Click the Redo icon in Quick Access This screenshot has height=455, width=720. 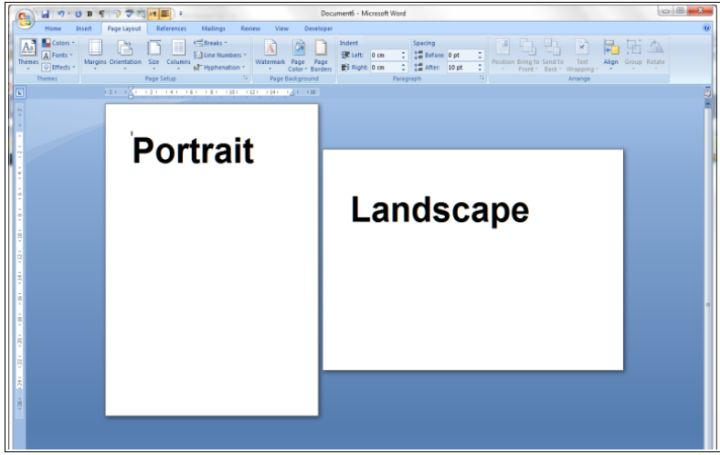[78, 14]
